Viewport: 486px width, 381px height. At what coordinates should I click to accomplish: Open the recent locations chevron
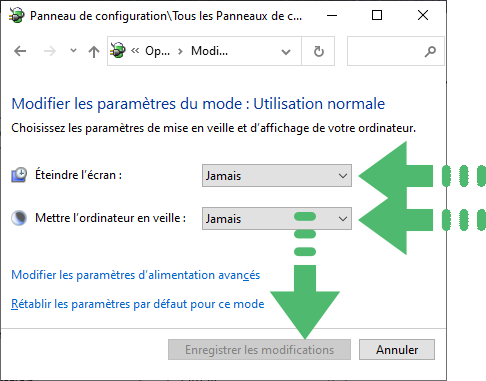(x=73, y=51)
